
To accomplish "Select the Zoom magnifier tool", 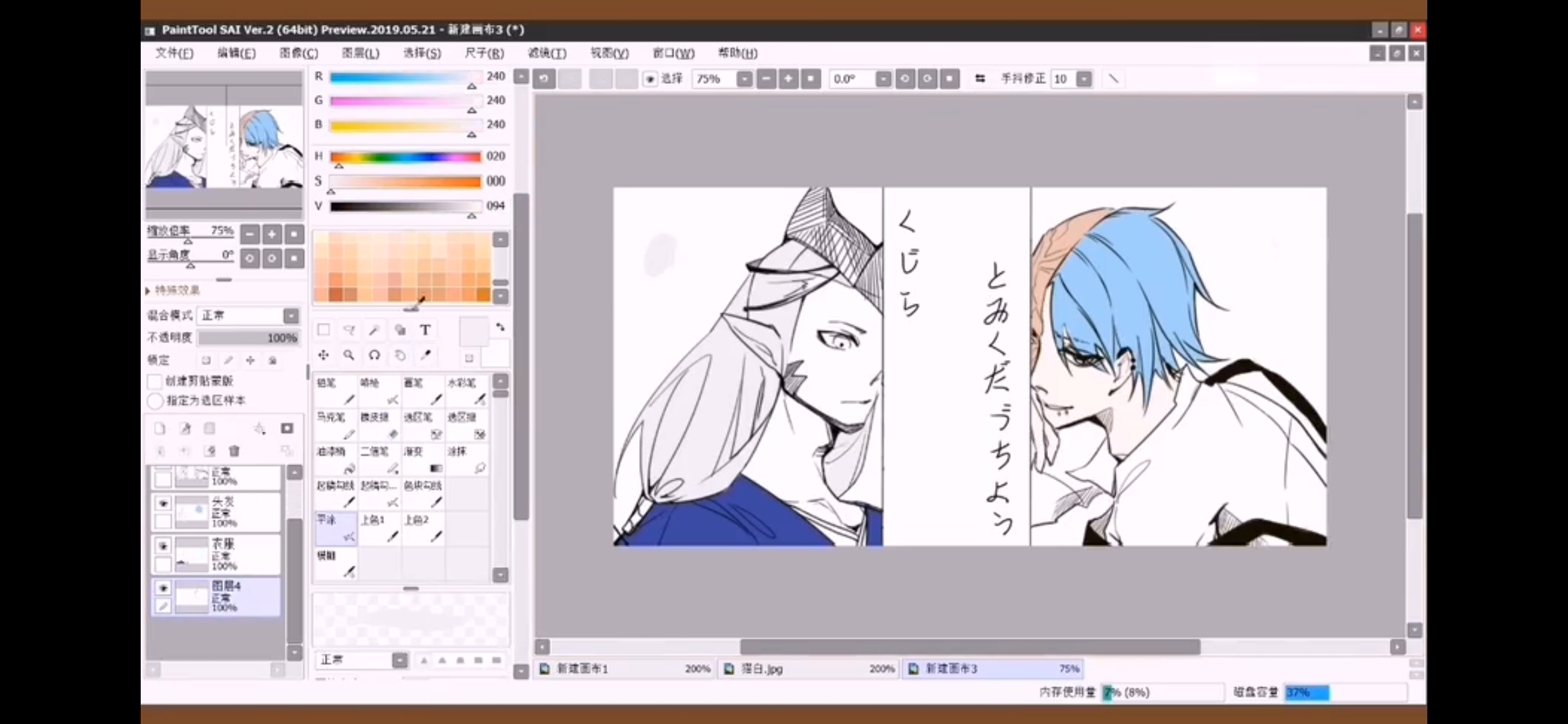I will click(349, 355).
